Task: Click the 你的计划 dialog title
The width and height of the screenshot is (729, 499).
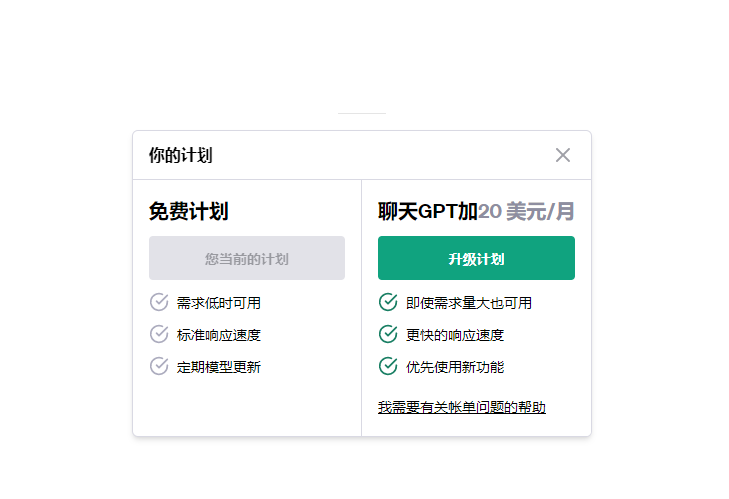Action: tap(180, 155)
